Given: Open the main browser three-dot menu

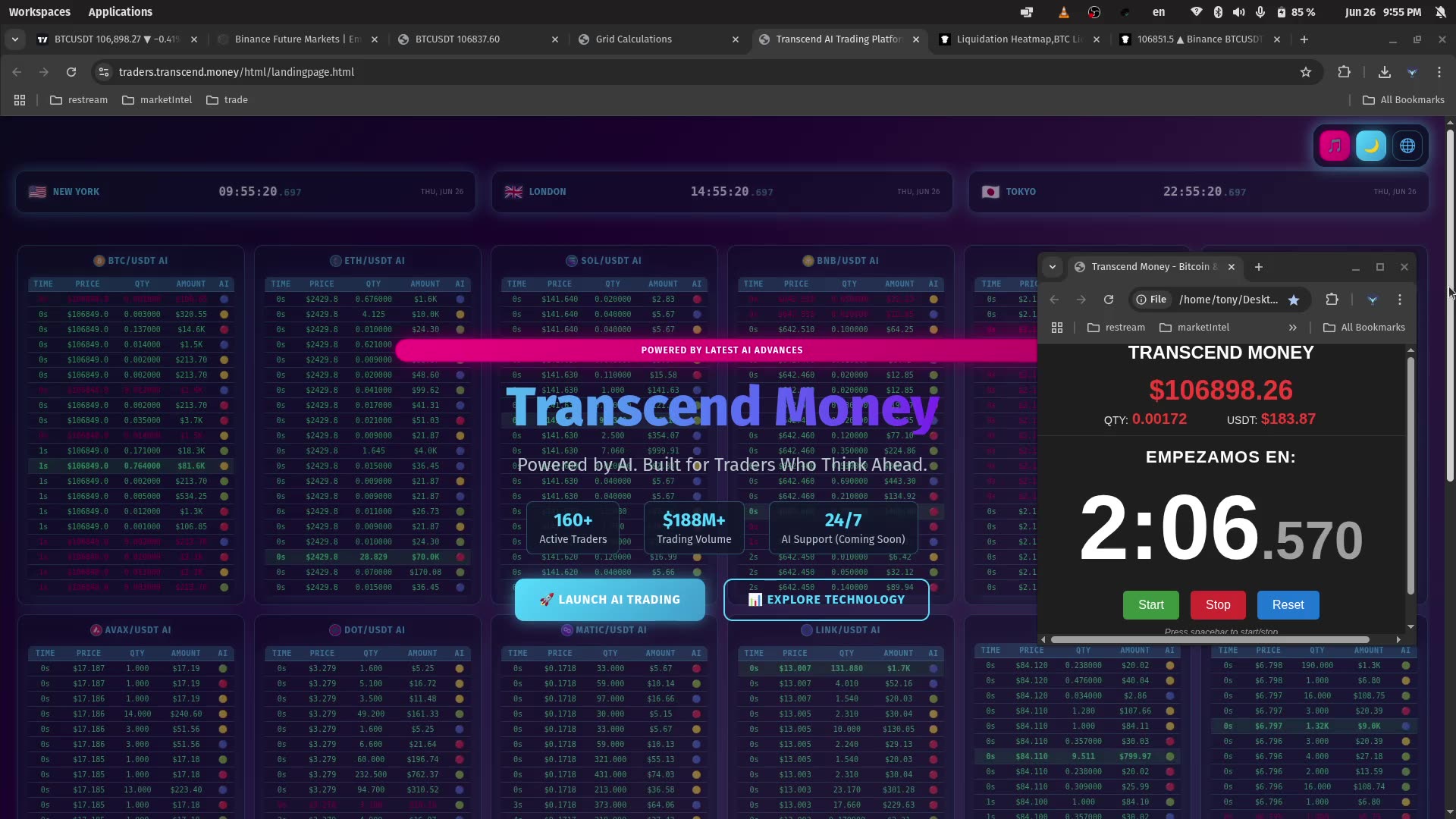Looking at the screenshot, I should [1439, 72].
